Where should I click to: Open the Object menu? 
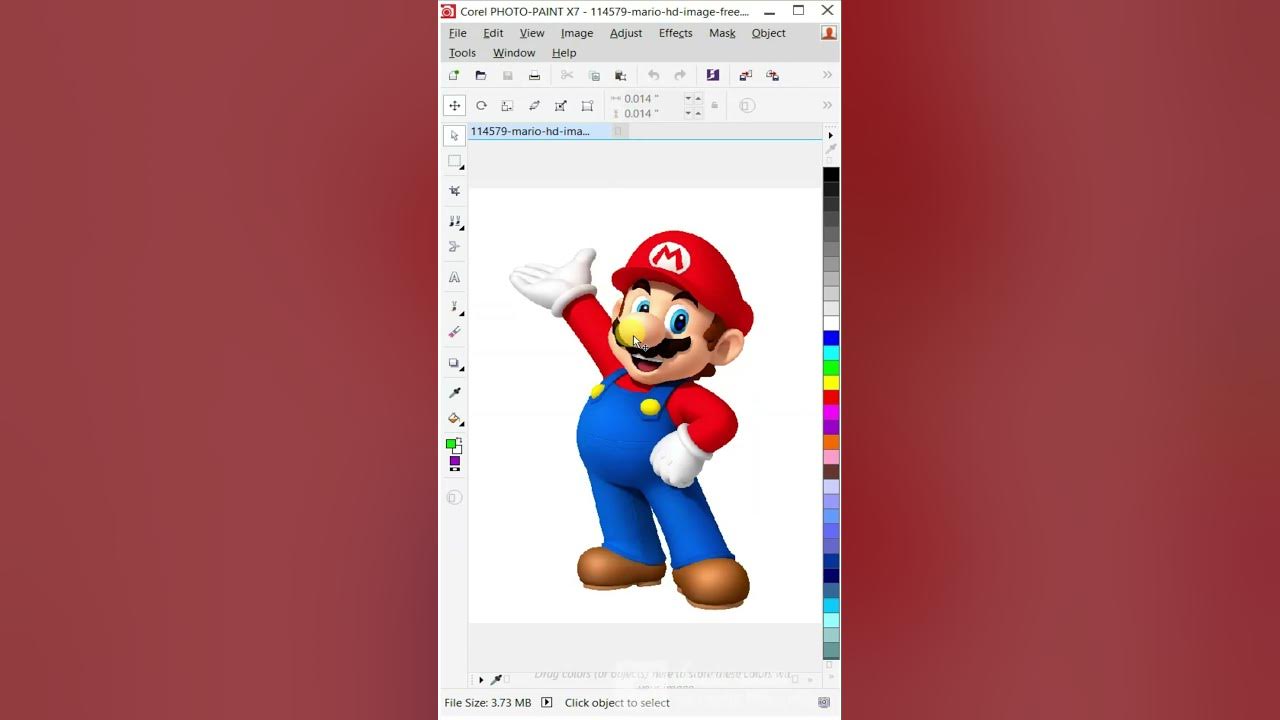(x=769, y=33)
